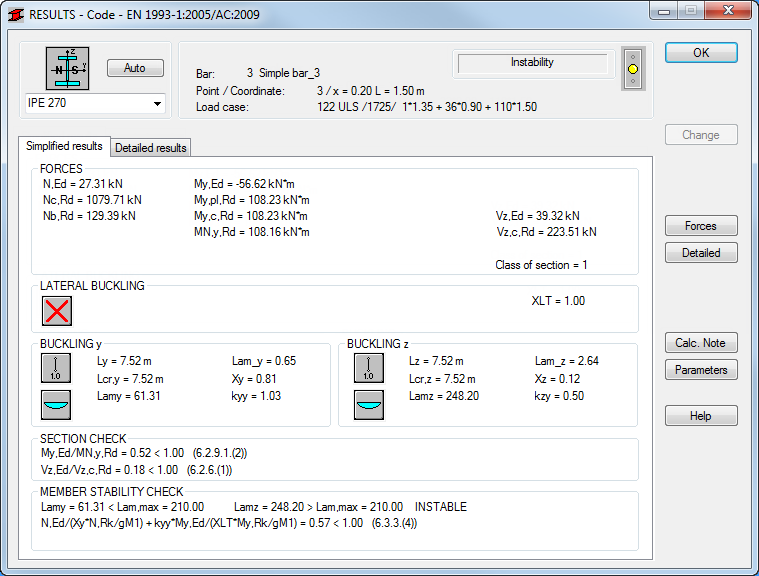Select the Vz,c,Rd = 223.51 kN value
The width and height of the screenshot is (759, 576).
546,232
